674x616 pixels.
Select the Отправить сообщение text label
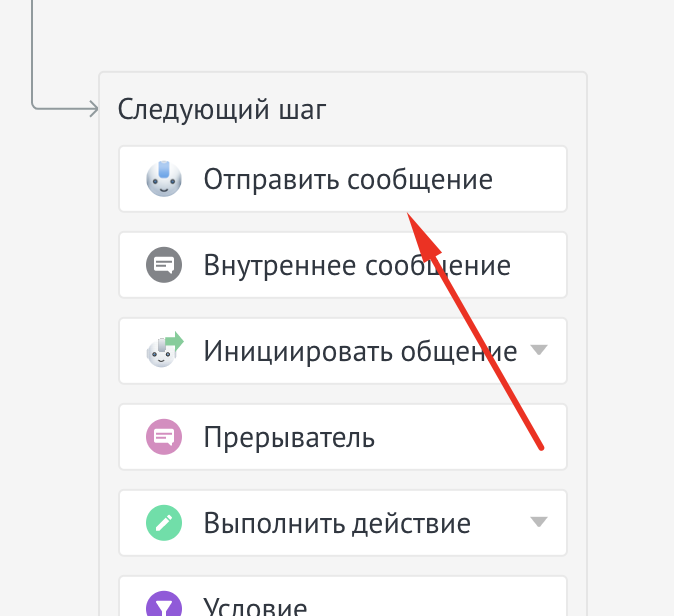[x=348, y=180]
